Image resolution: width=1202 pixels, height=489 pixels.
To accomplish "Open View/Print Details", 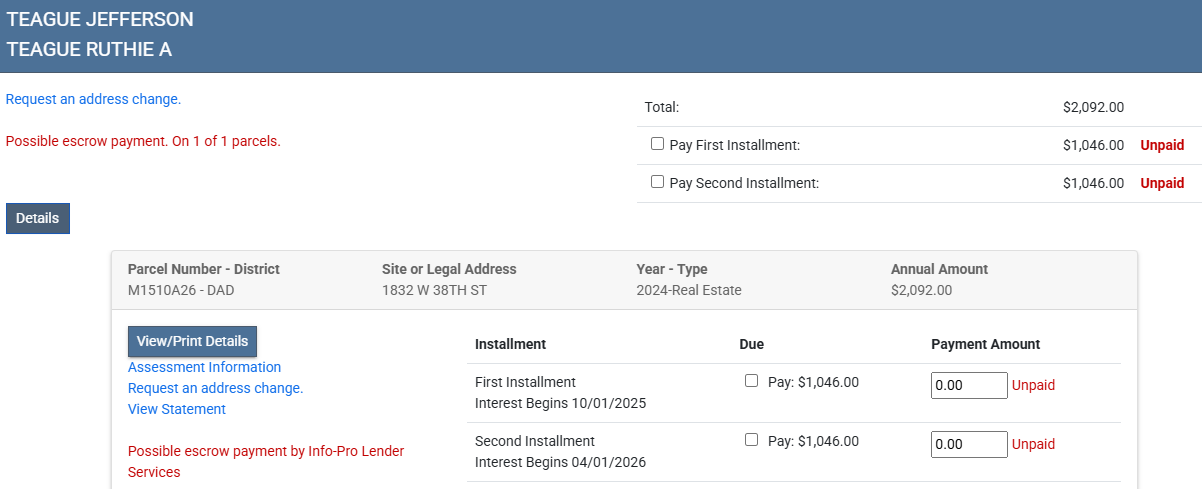I will pyautogui.click(x=192, y=341).
